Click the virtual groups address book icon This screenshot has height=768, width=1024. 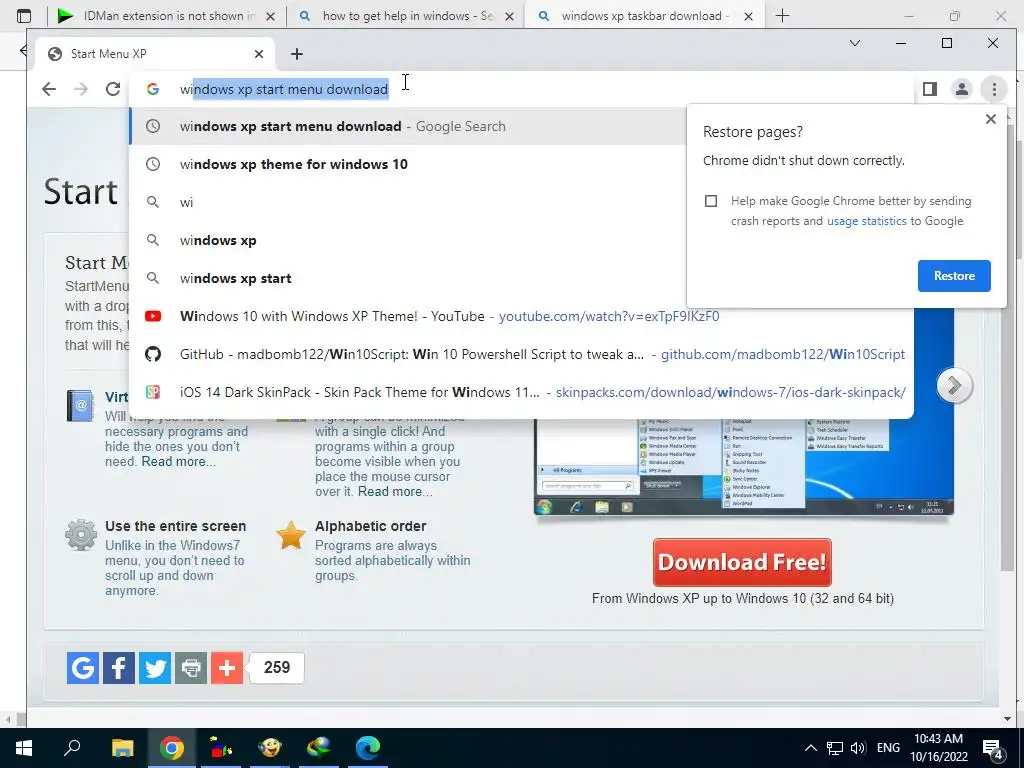click(80, 405)
